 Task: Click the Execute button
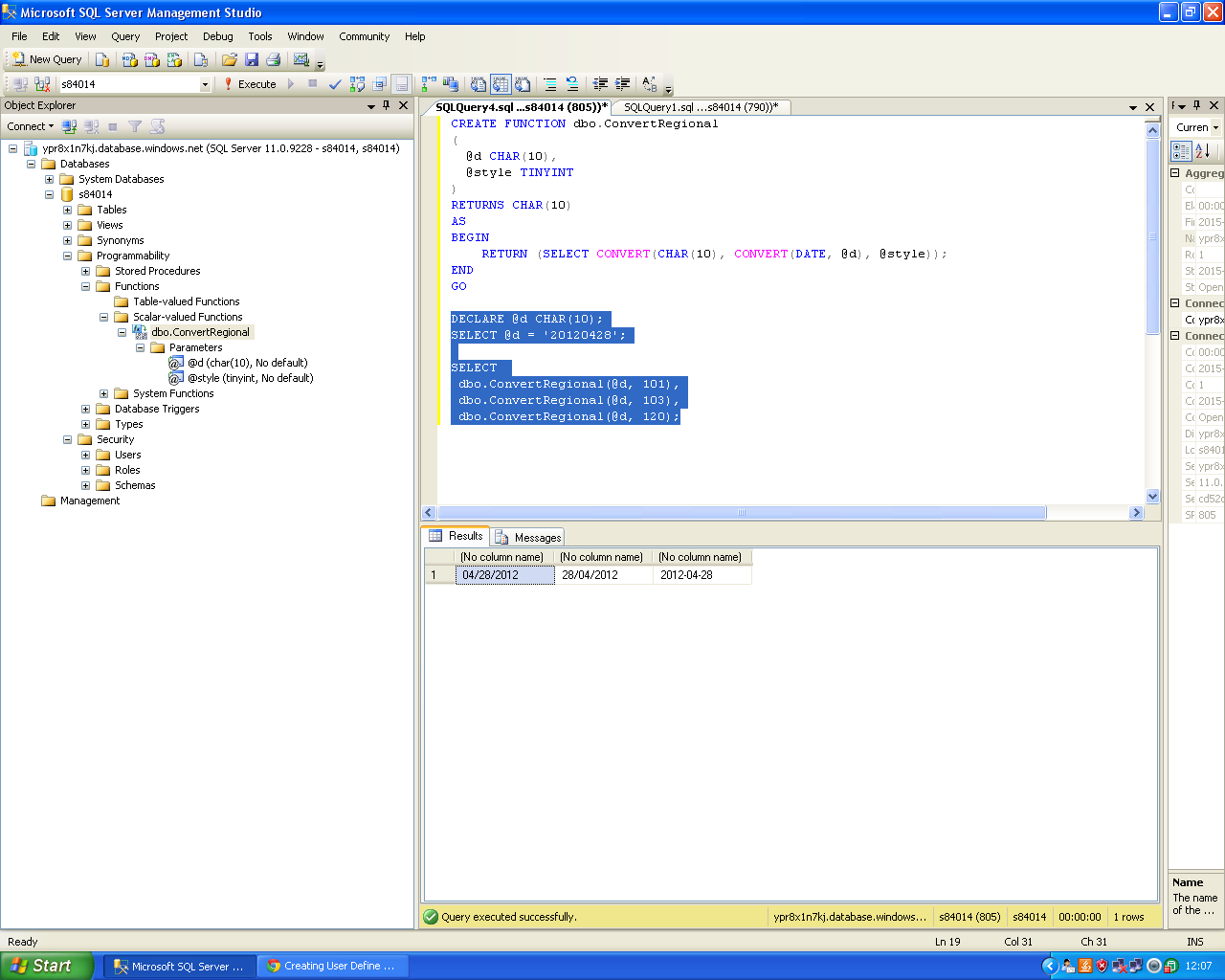click(x=250, y=84)
